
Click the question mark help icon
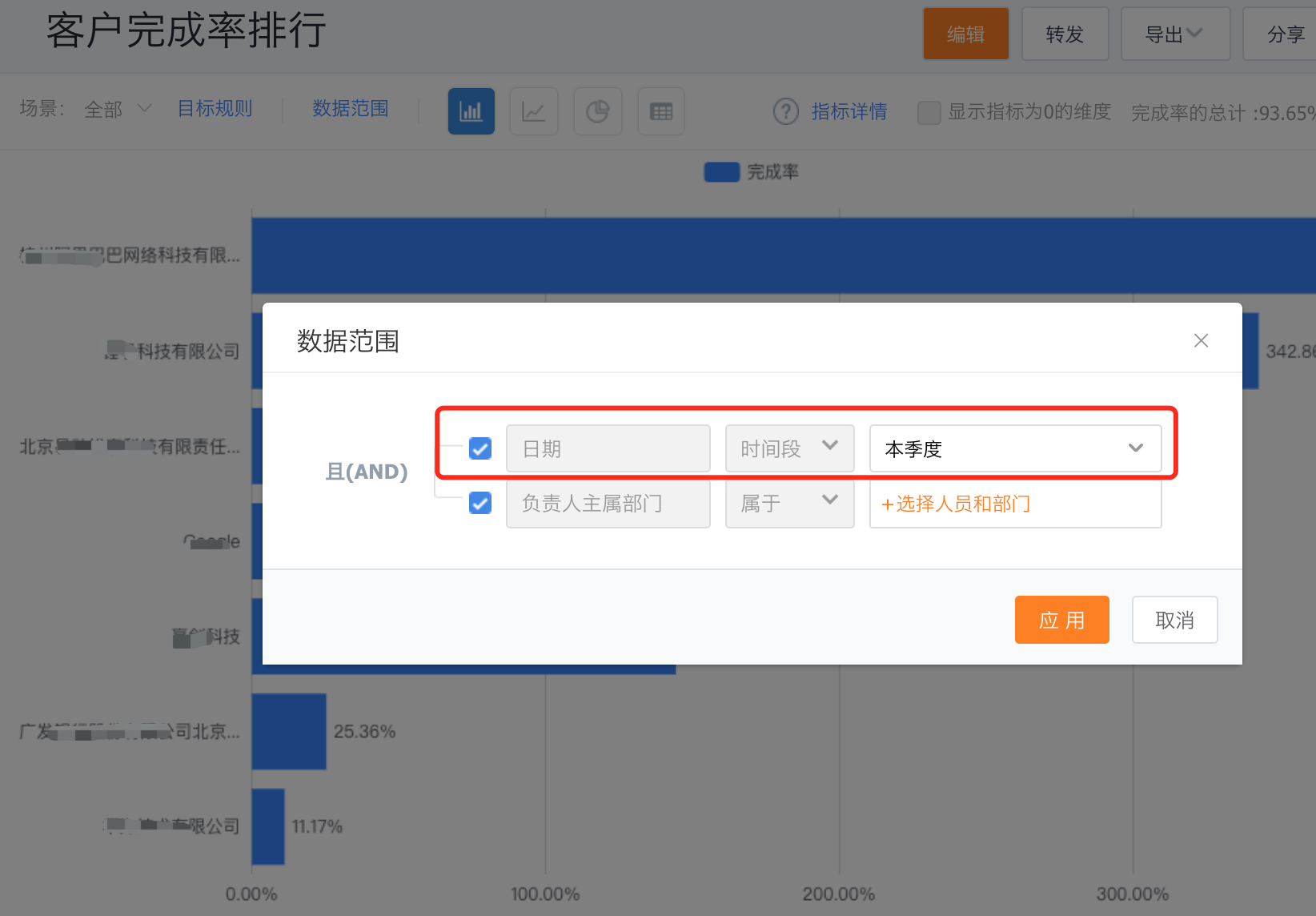[785, 111]
